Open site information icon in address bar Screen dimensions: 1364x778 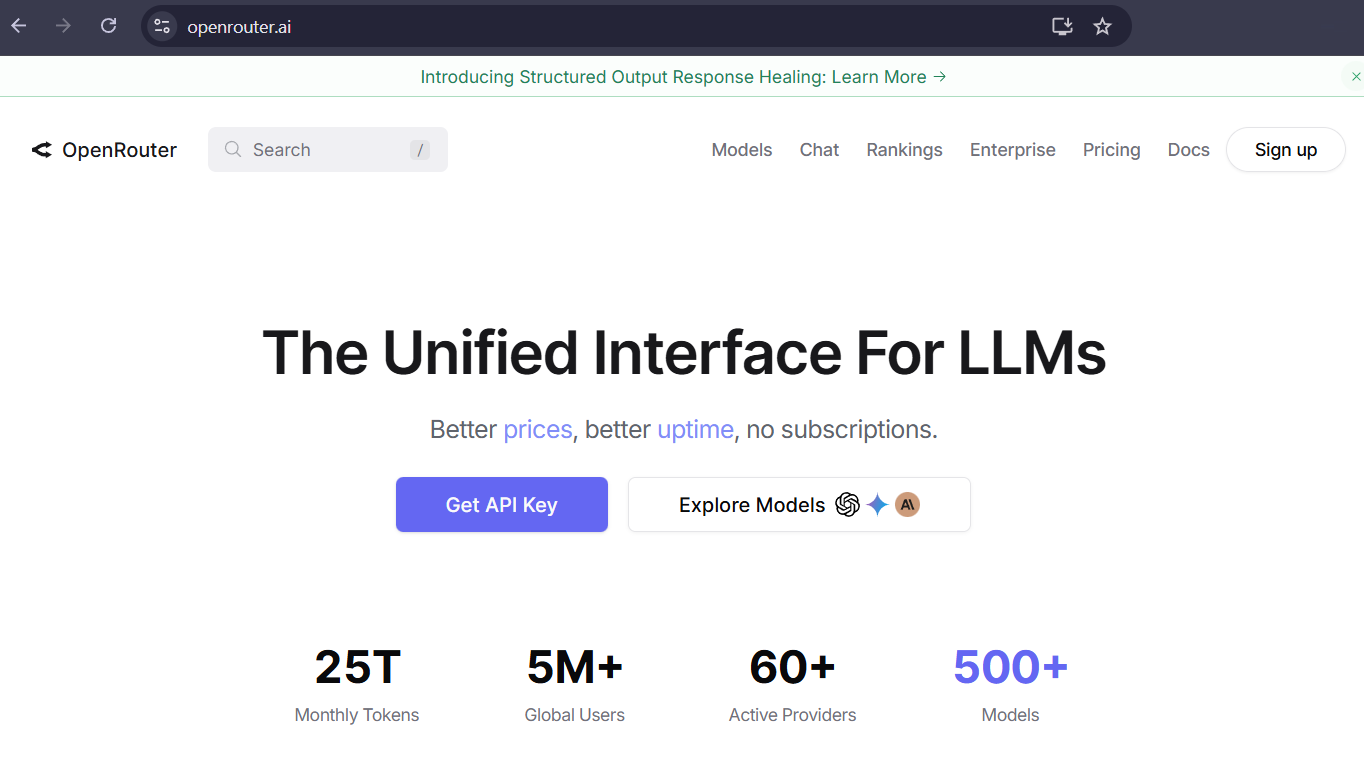[x=162, y=27]
